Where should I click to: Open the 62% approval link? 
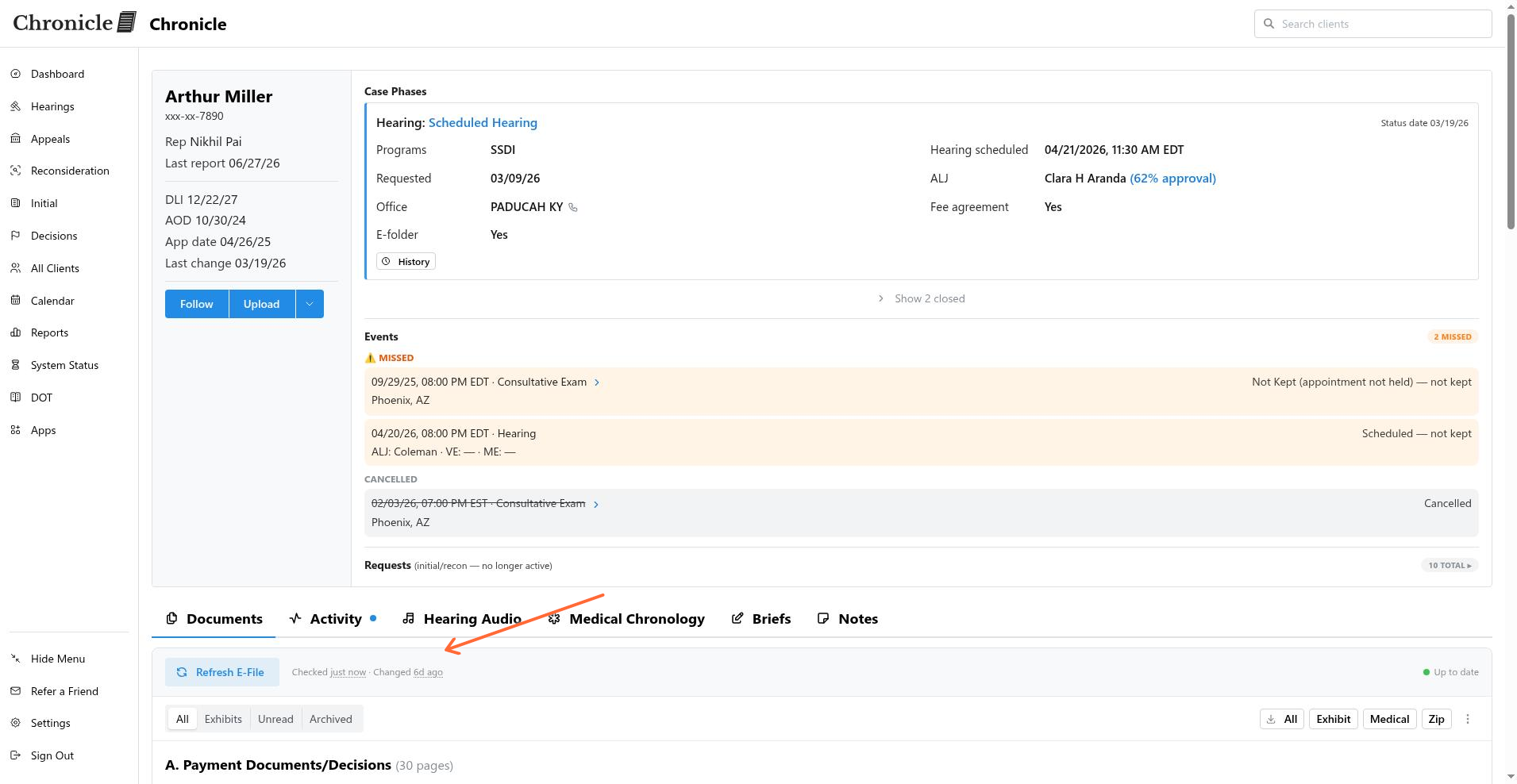1173,179
